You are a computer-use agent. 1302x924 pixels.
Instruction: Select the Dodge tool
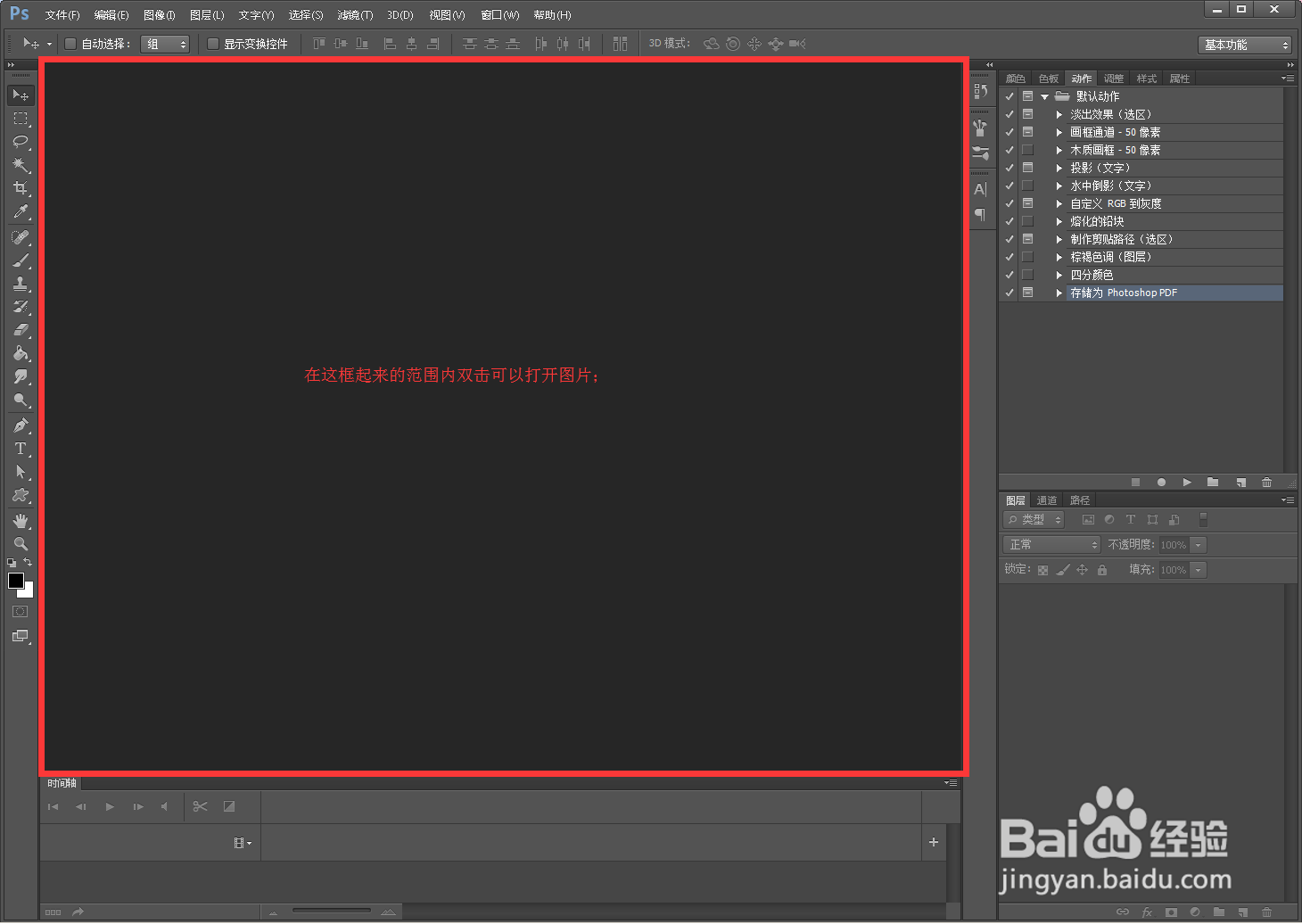[21, 400]
